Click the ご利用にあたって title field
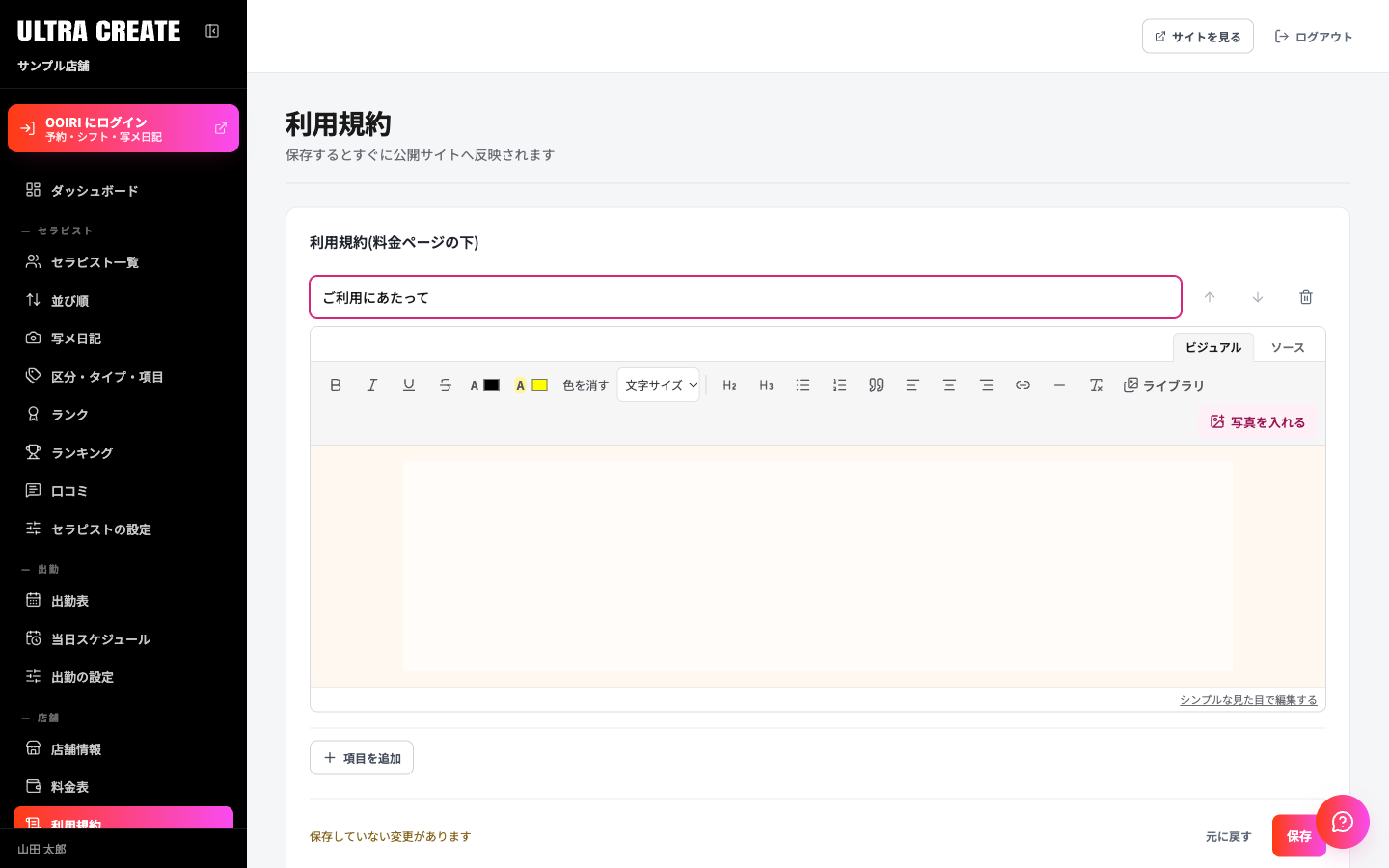The image size is (1389, 868). (746, 297)
